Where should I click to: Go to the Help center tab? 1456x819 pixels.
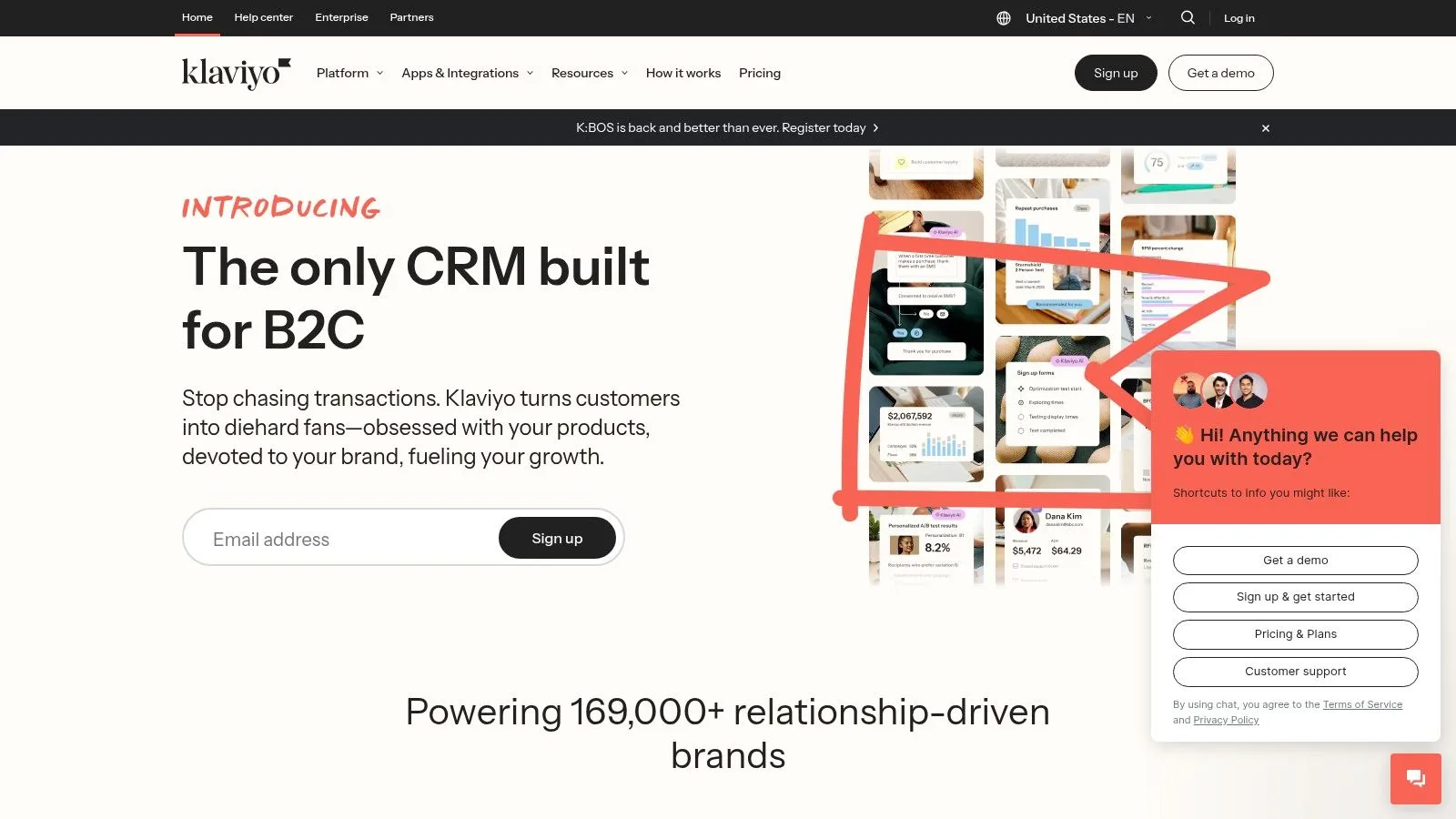pos(264,17)
